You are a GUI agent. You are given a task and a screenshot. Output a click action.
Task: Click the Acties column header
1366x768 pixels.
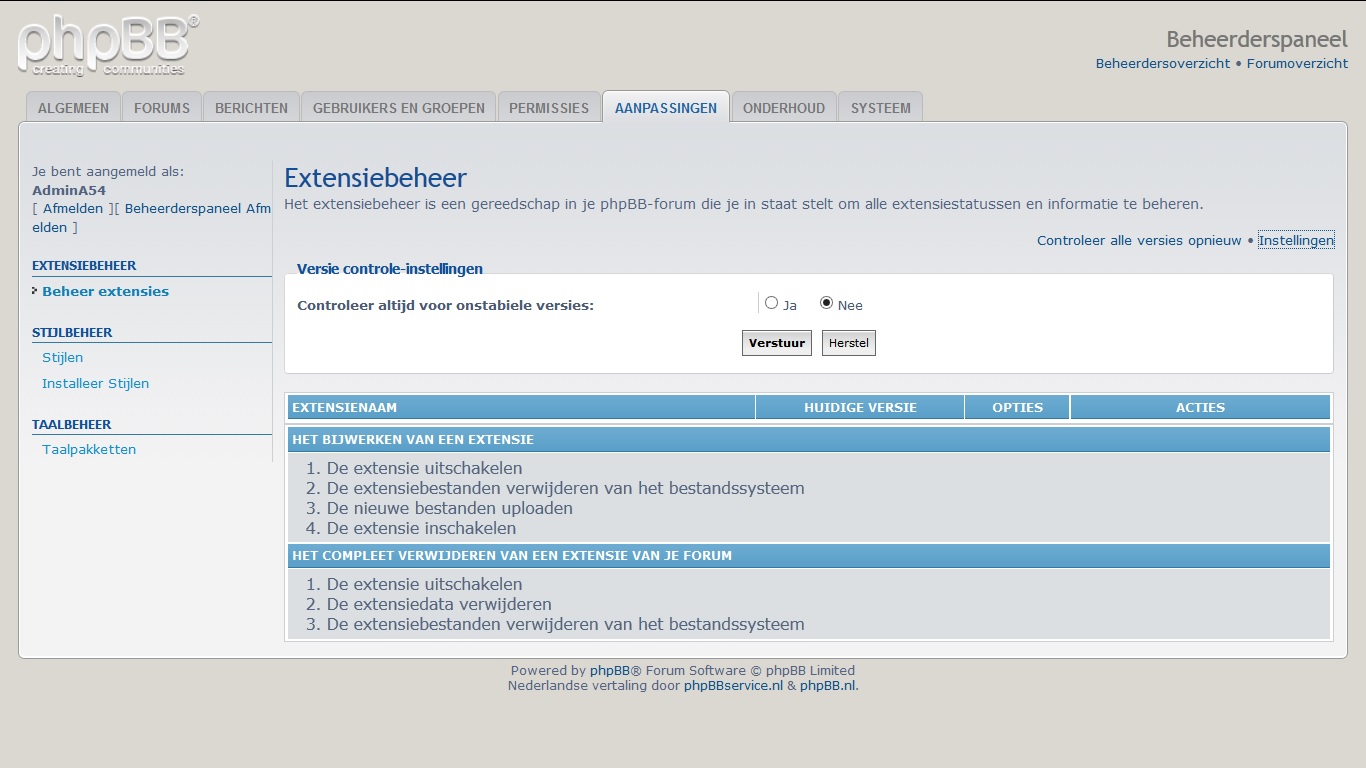tap(1200, 407)
